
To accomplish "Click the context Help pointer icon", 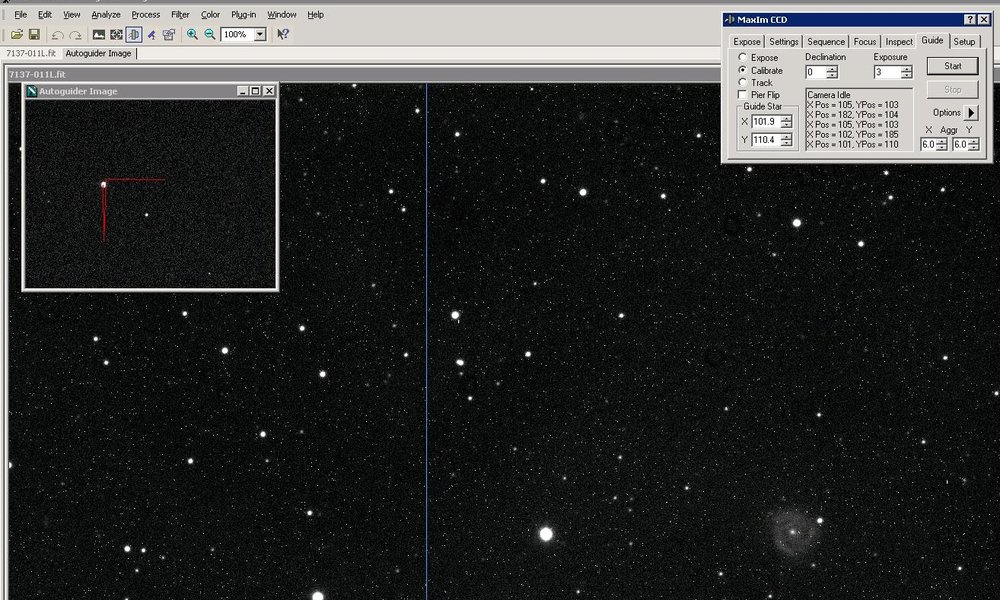I will click(x=283, y=34).
